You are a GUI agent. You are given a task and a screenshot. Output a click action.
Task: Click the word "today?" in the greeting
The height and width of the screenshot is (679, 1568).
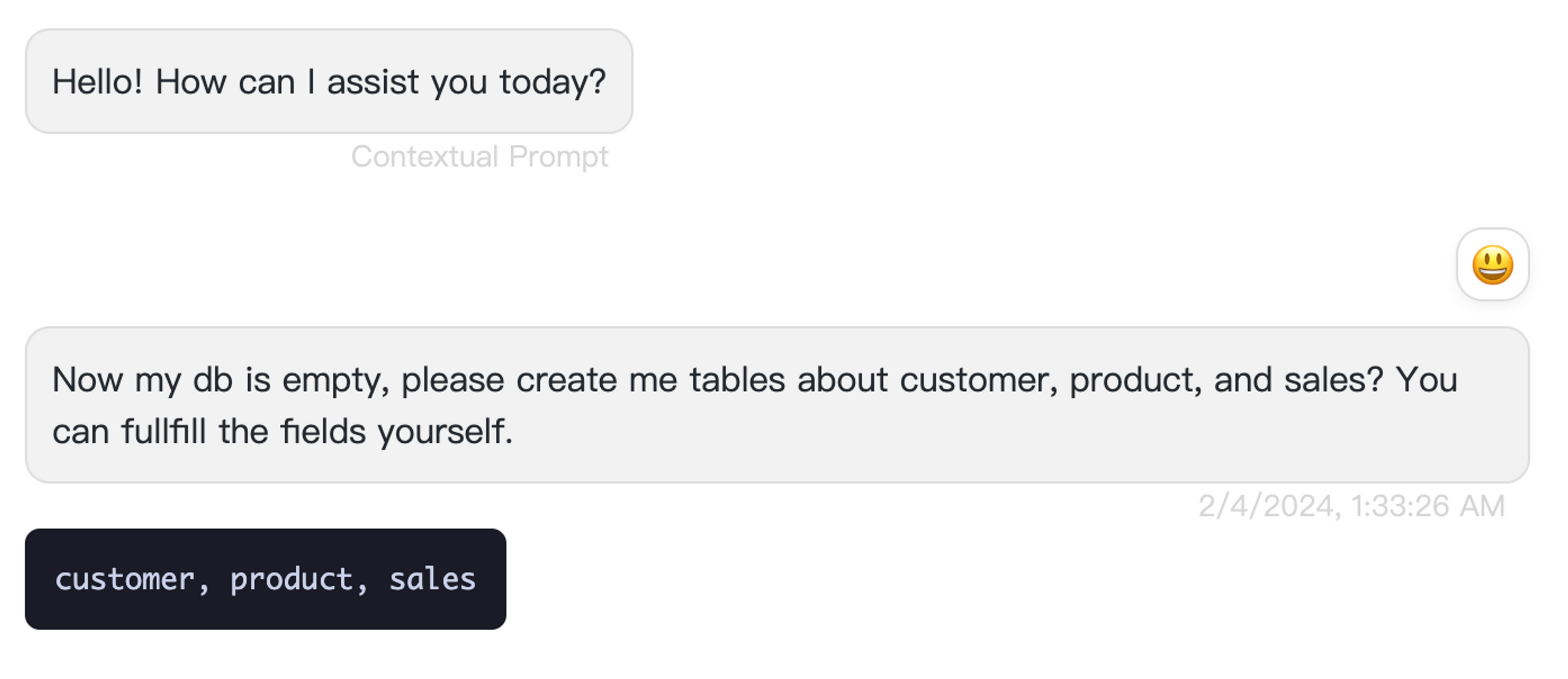pyautogui.click(x=552, y=82)
